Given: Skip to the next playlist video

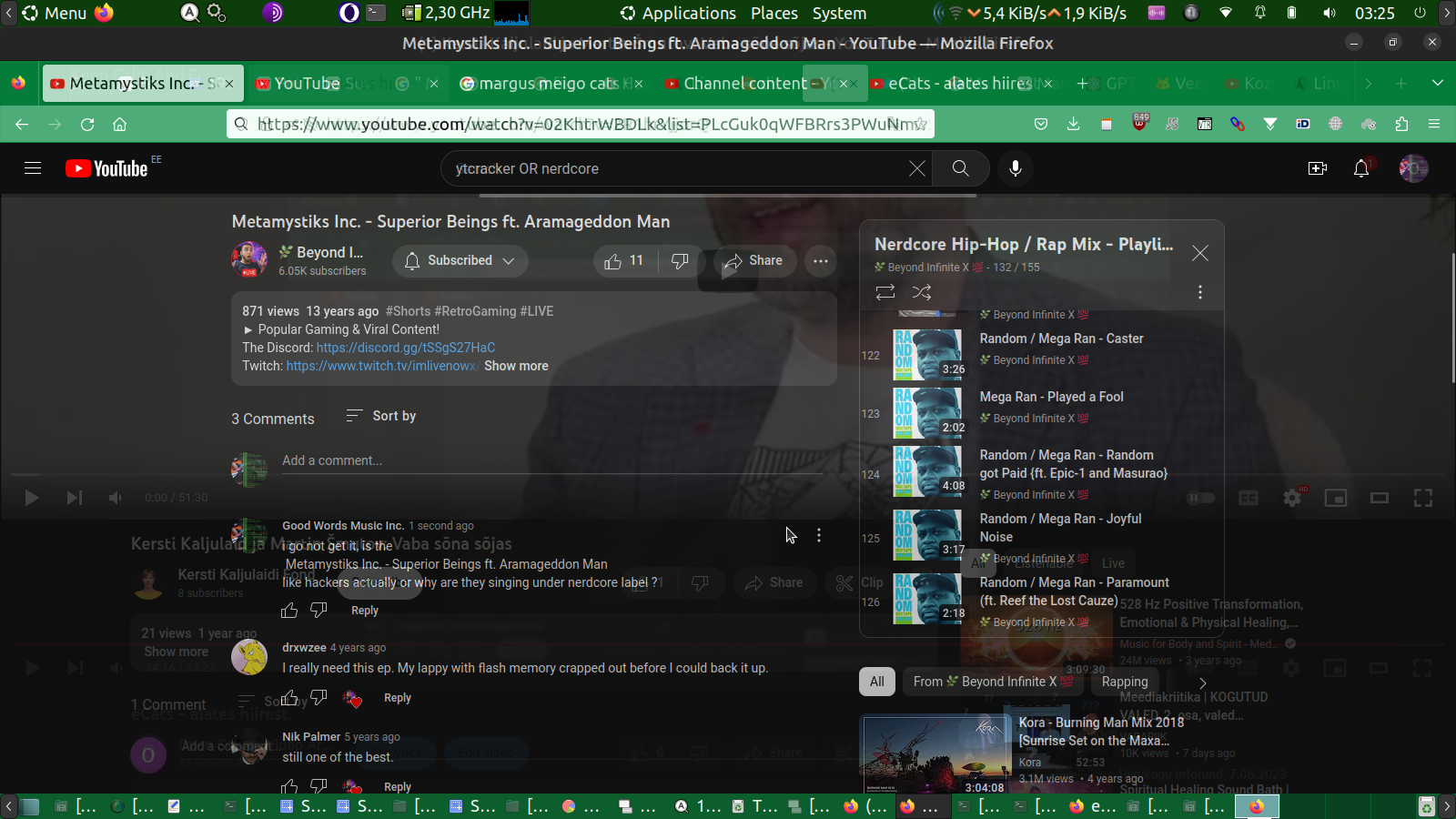Looking at the screenshot, I should 75,498.
